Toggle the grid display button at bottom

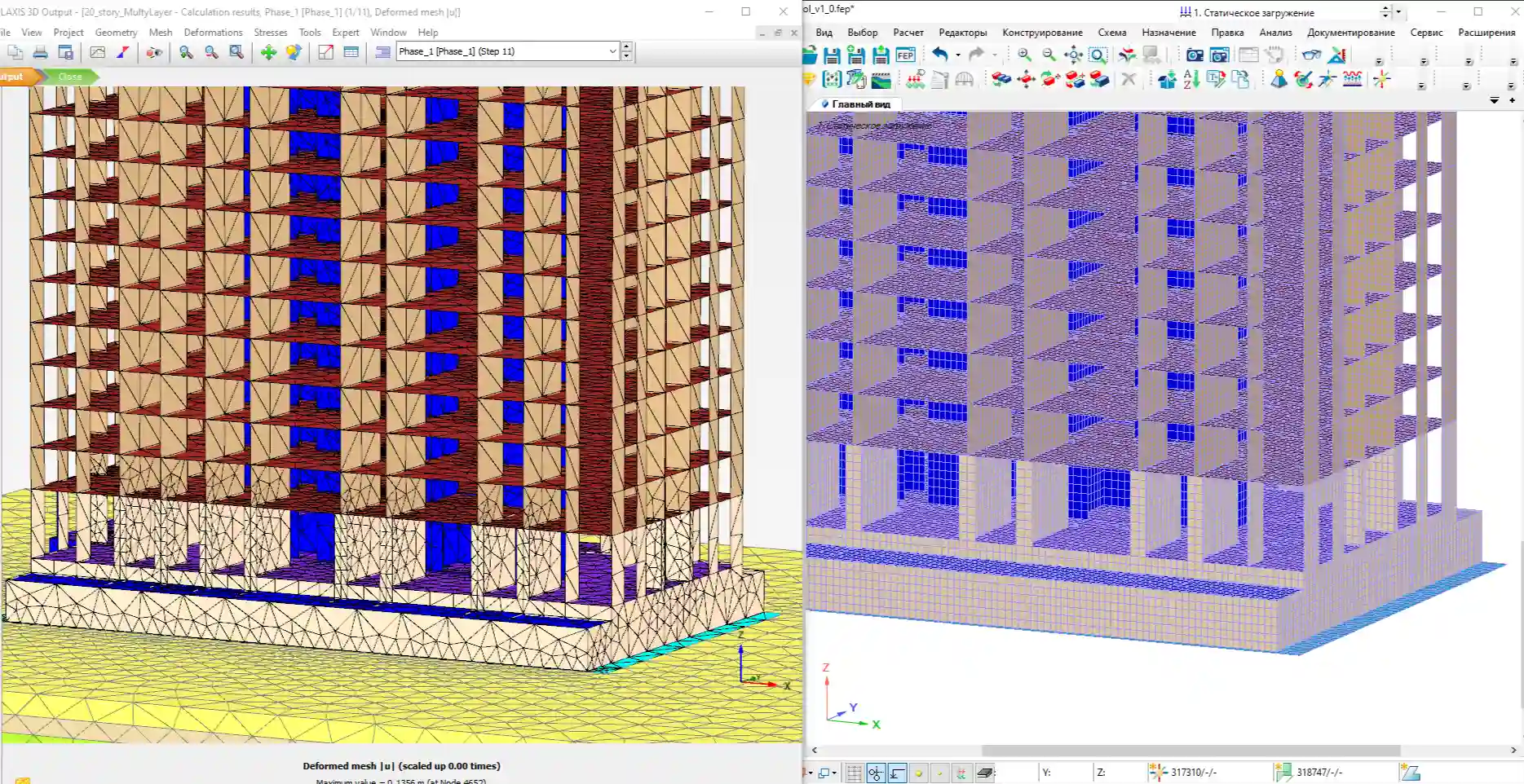click(853, 772)
